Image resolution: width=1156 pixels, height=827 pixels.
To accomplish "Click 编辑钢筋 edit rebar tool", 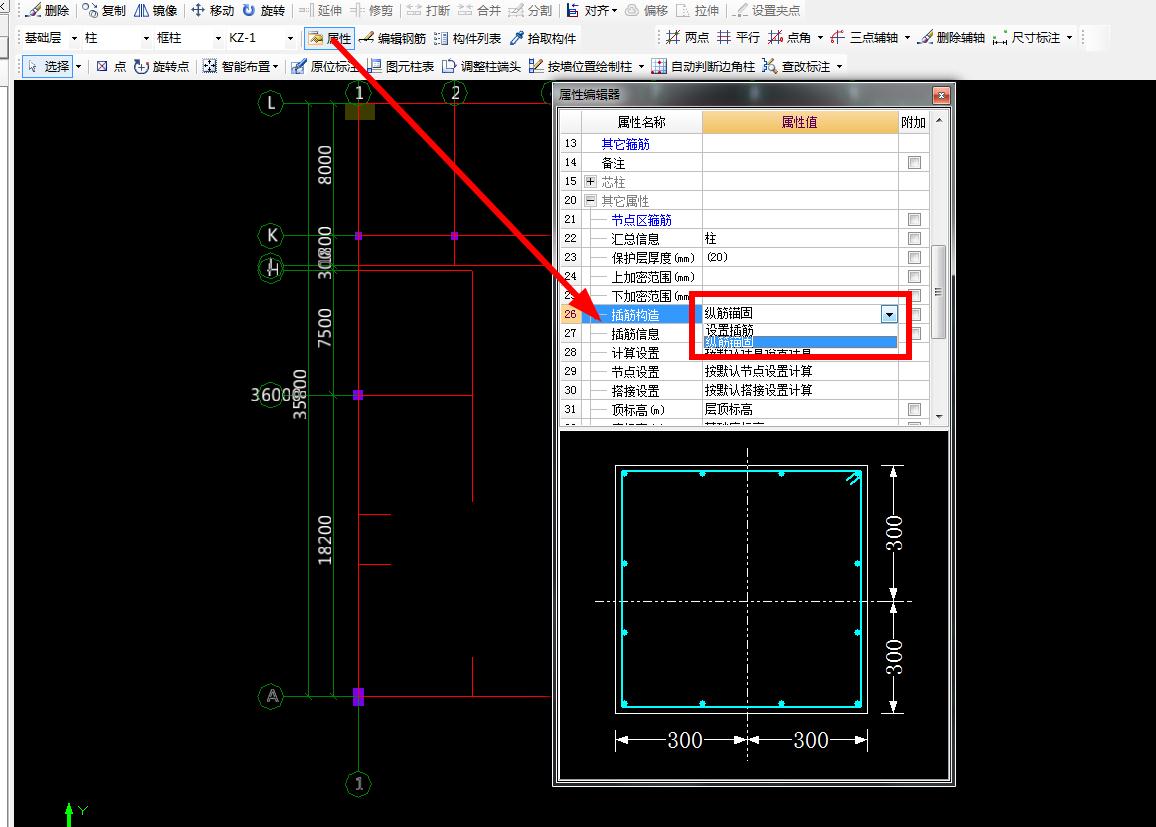I will [x=393, y=38].
